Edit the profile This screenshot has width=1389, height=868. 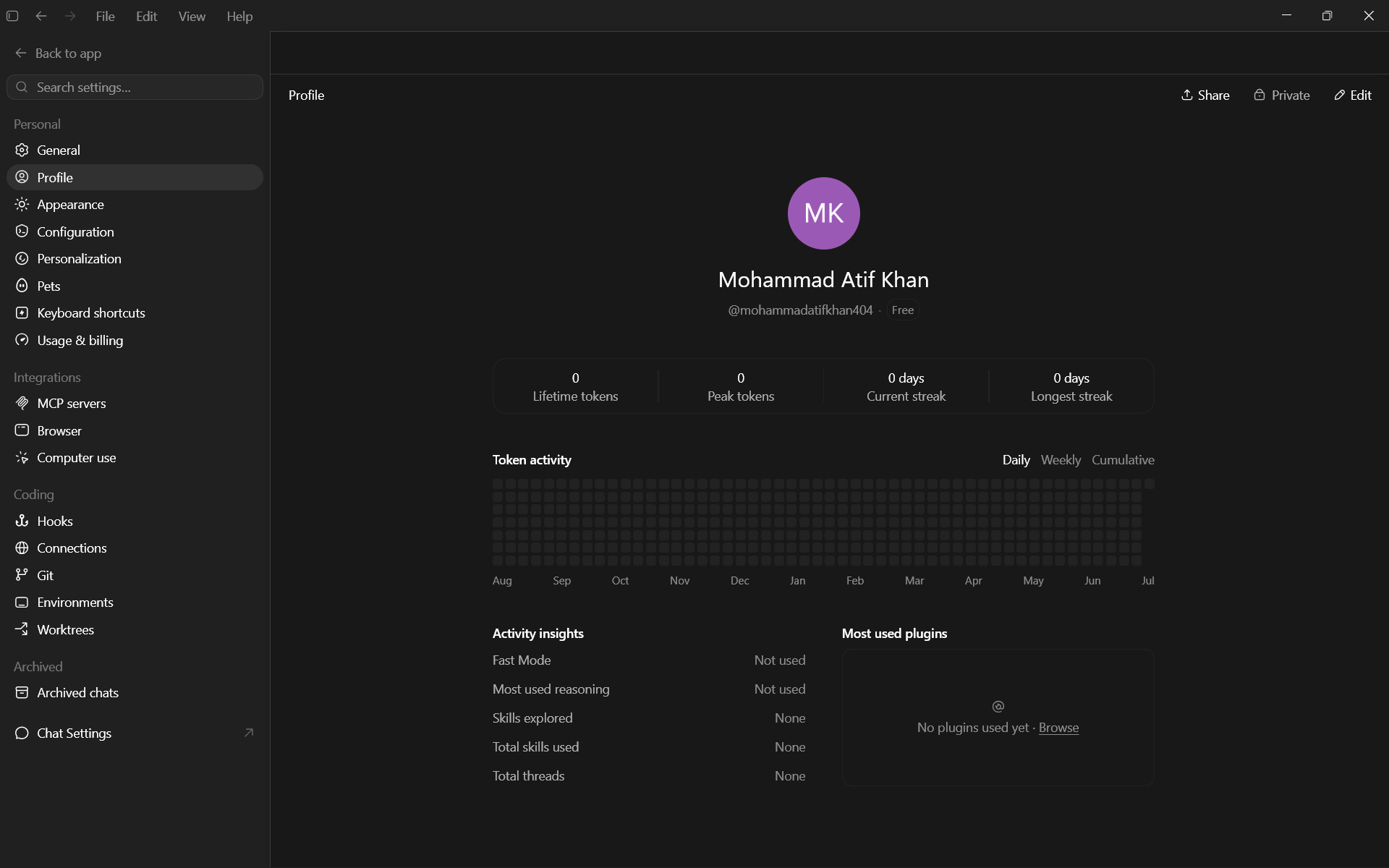coord(1352,95)
